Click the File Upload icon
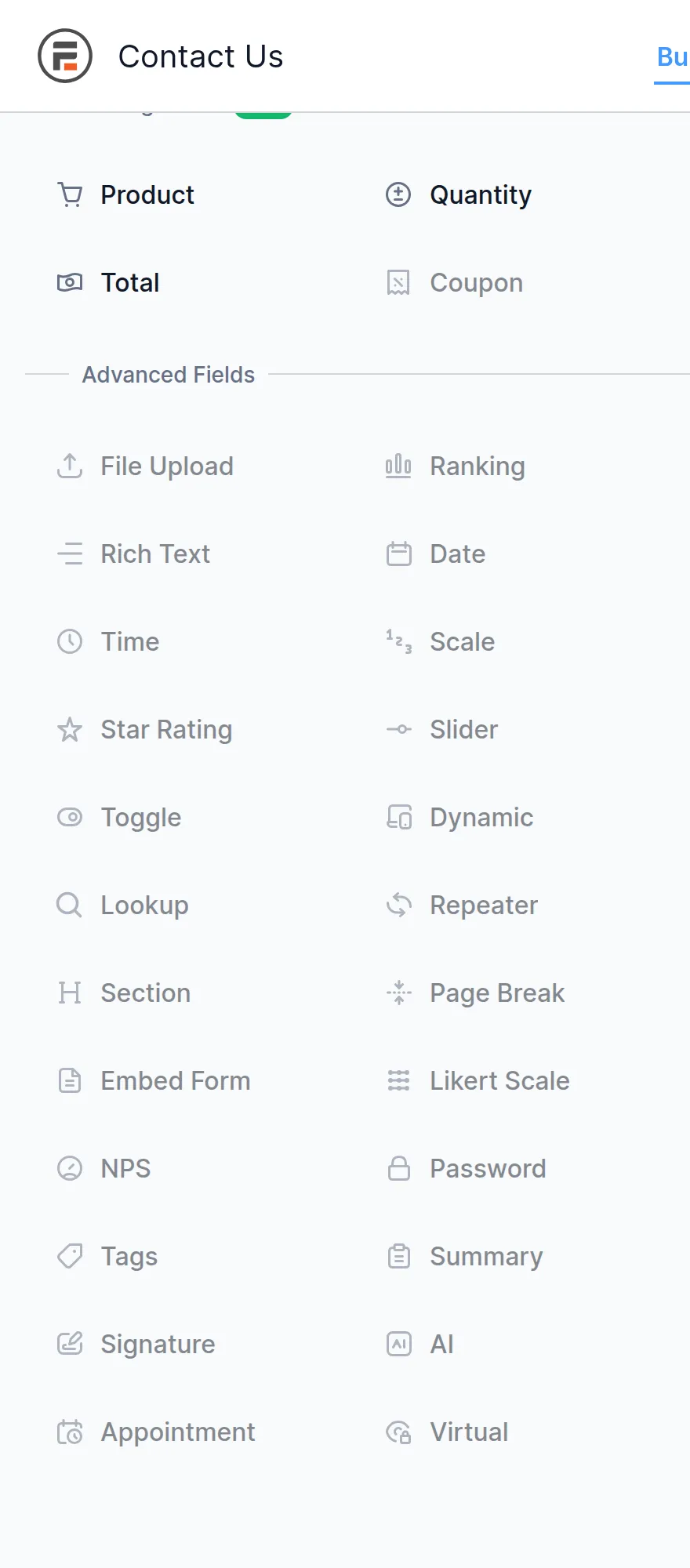690x1568 pixels. click(70, 466)
